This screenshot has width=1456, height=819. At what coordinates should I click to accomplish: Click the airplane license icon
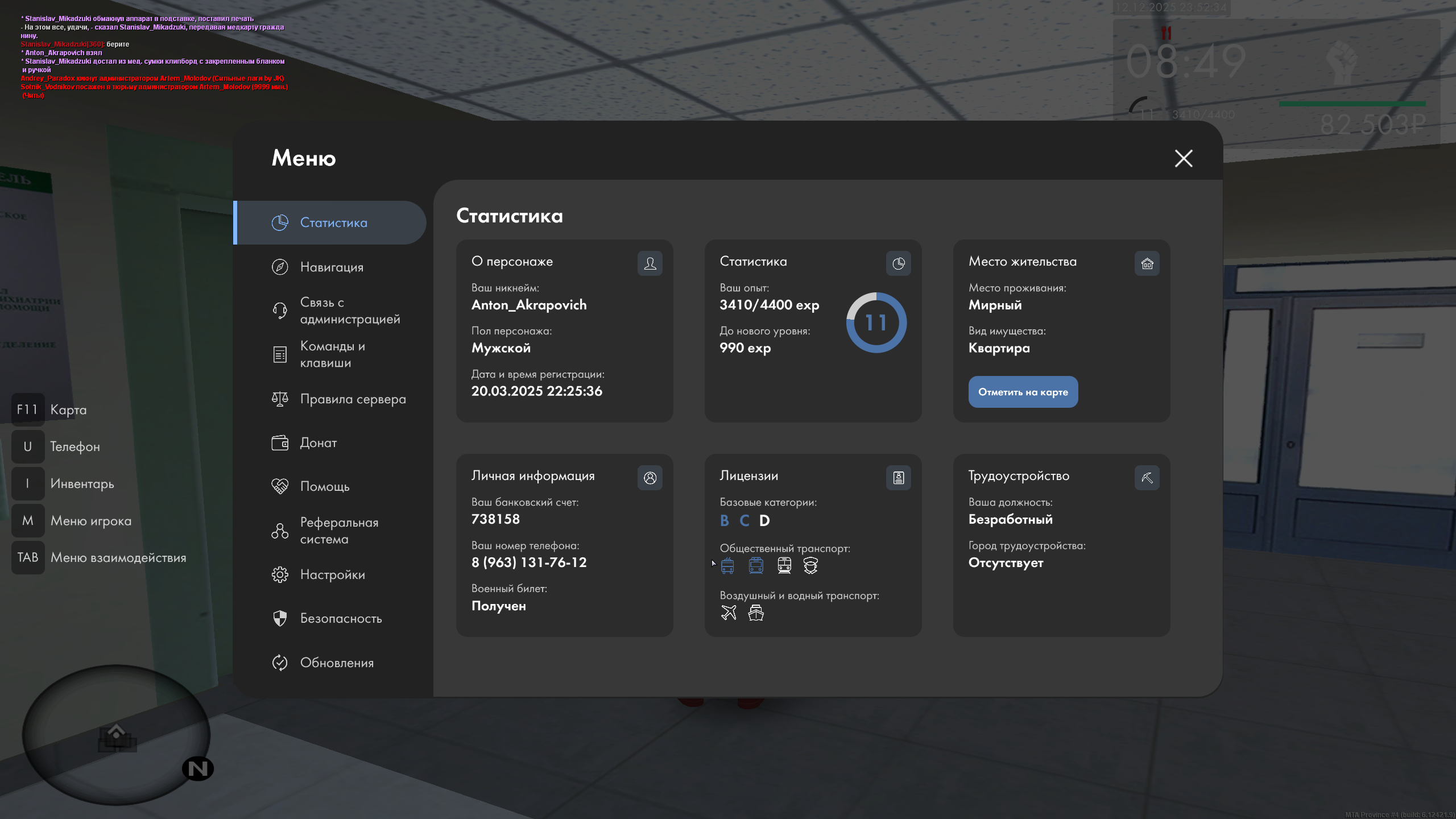pyautogui.click(x=729, y=613)
